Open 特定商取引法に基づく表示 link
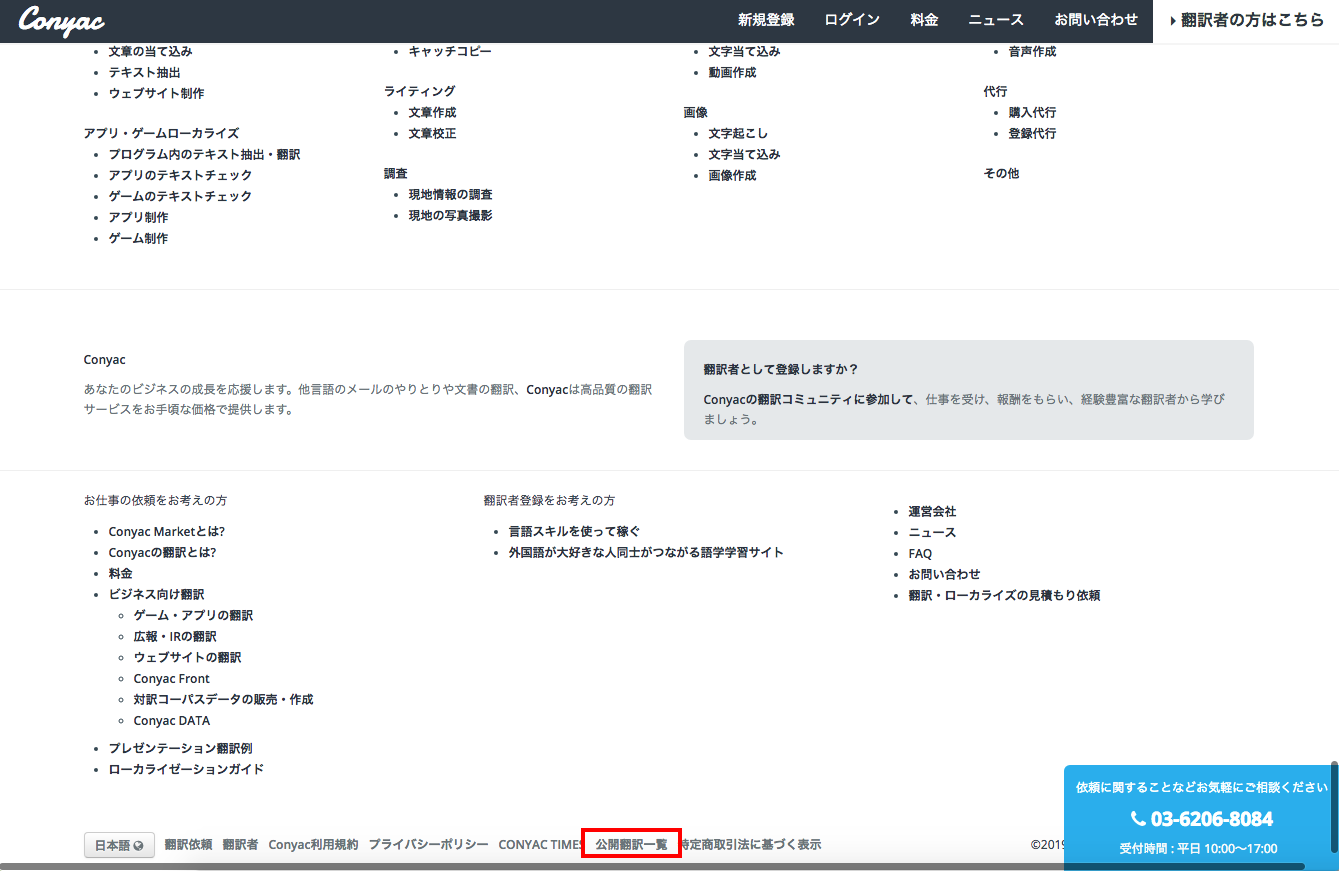The height and width of the screenshot is (871, 1339). coord(751,845)
